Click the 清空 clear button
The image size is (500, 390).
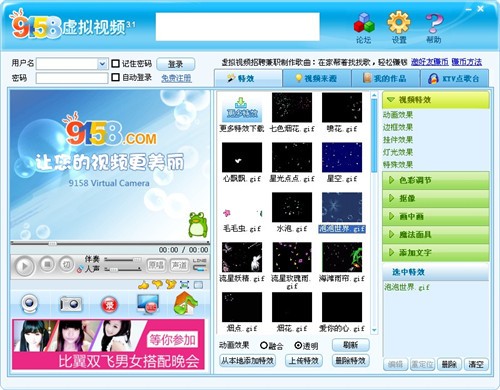[x=476, y=364]
